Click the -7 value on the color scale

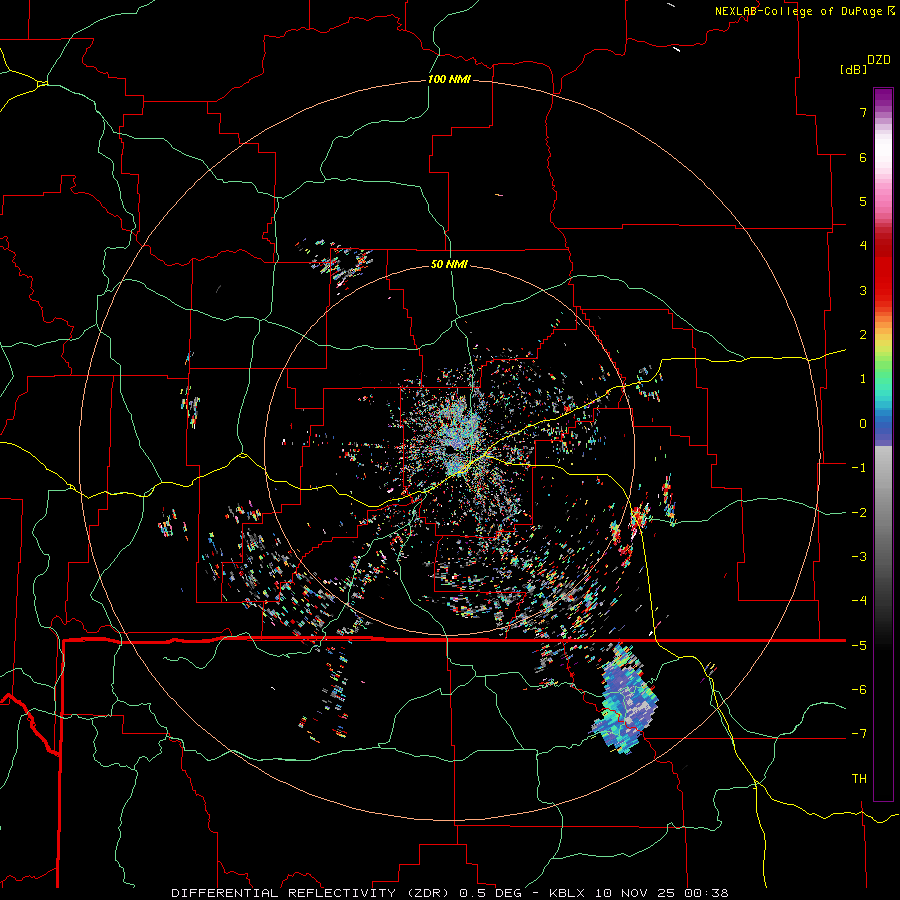tap(859, 734)
